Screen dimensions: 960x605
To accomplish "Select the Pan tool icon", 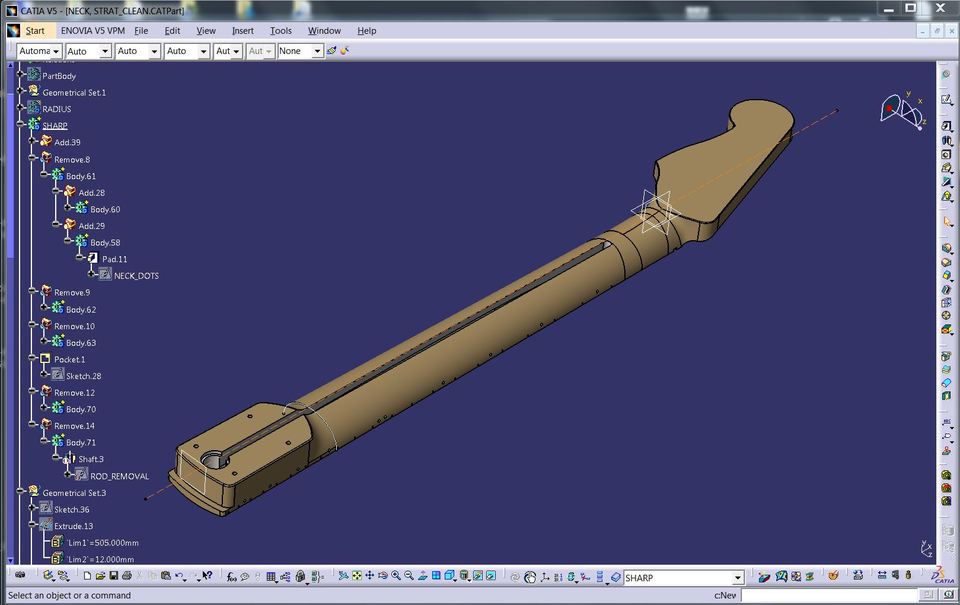I will [x=370, y=576].
